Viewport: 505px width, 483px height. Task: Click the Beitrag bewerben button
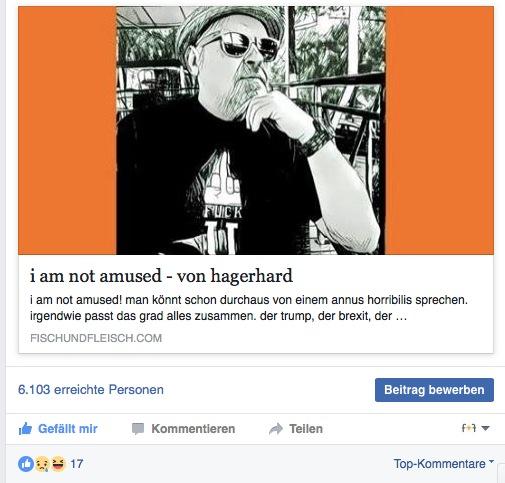[434, 390]
